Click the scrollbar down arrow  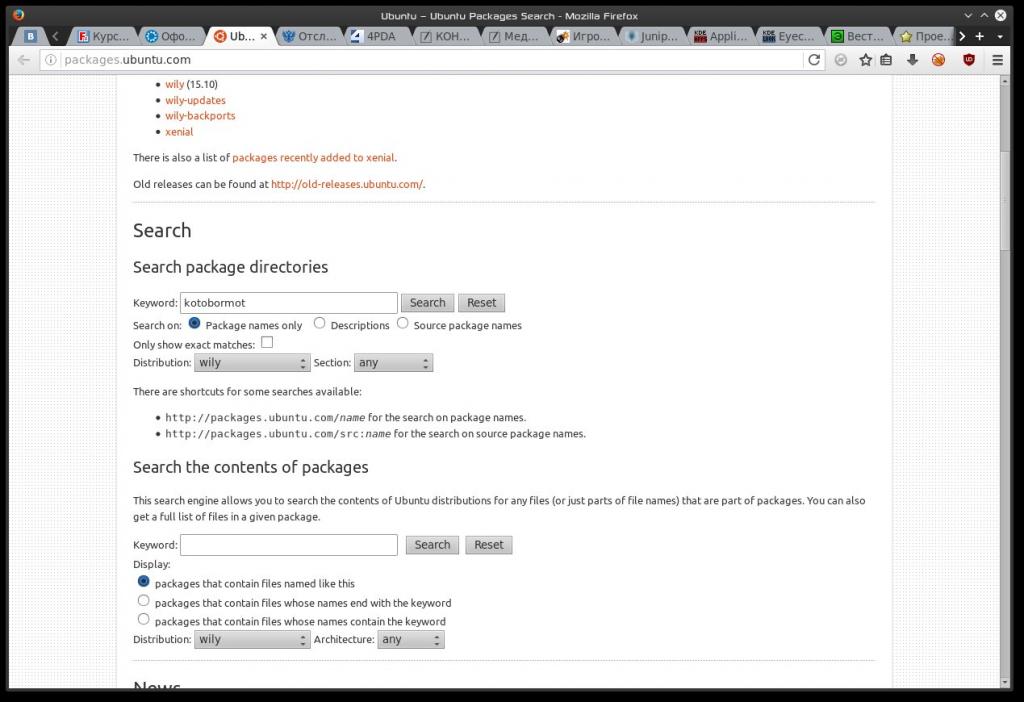1004,682
